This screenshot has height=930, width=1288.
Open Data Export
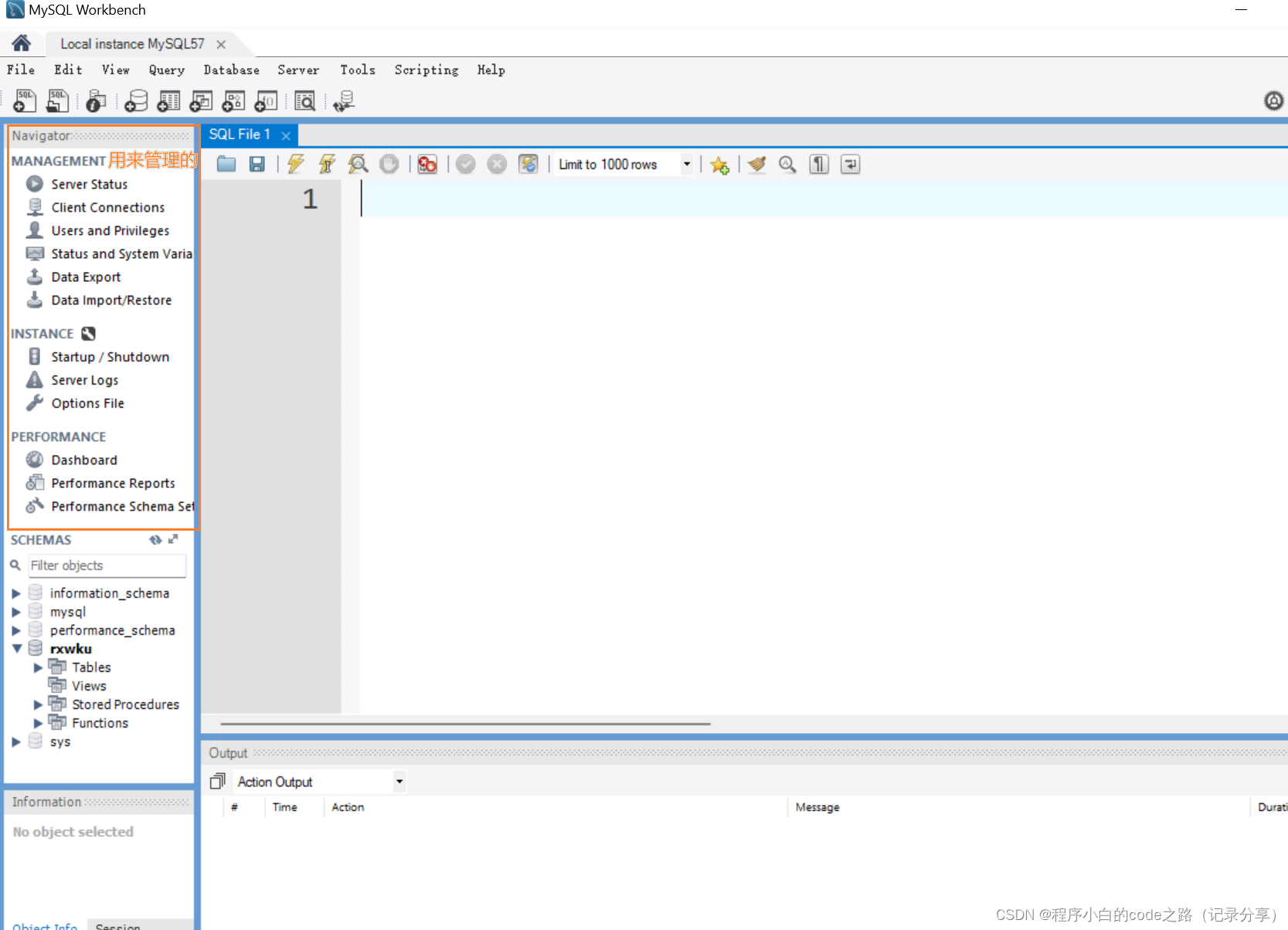[x=87, y=277]
